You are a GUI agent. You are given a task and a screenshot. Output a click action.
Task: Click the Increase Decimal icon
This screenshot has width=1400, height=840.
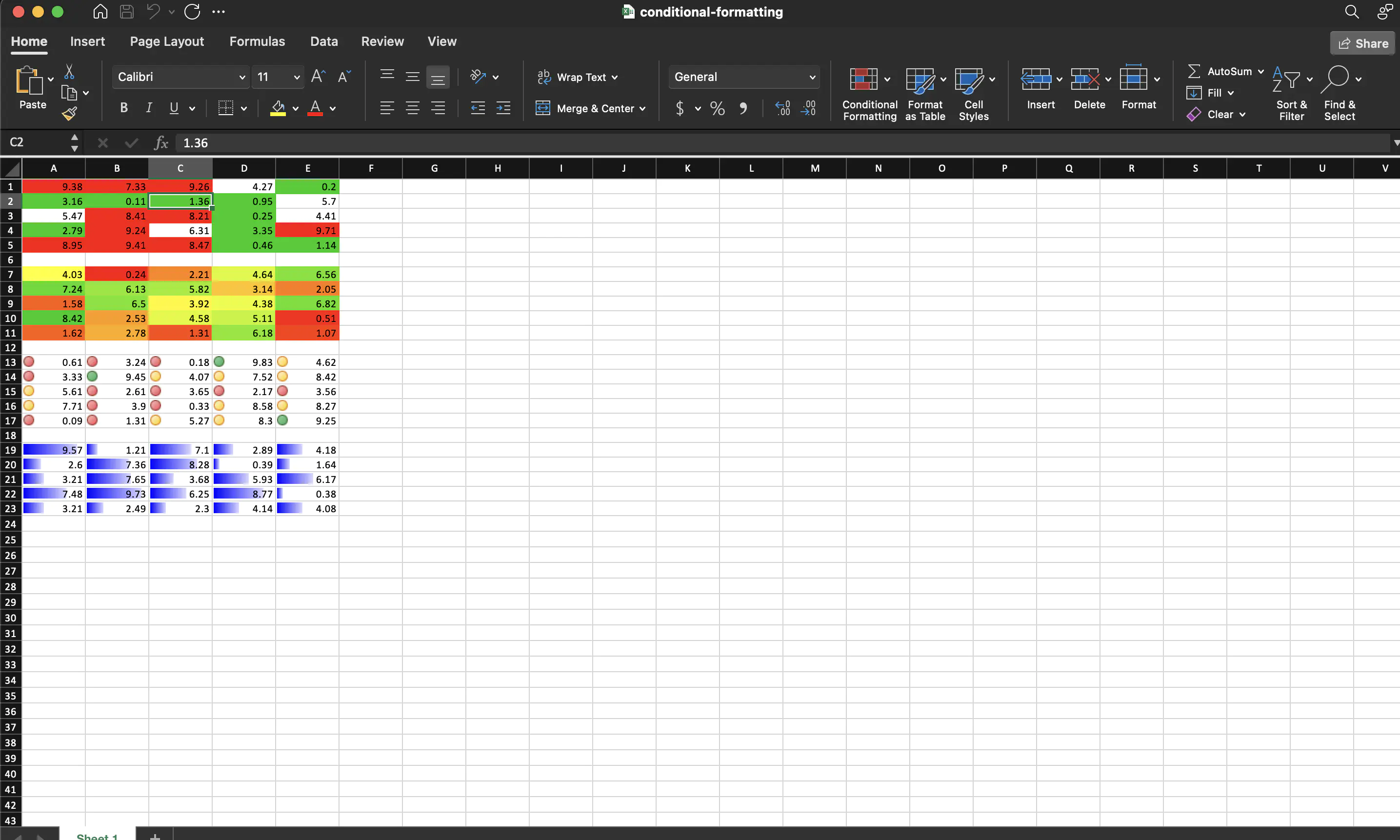782,108
